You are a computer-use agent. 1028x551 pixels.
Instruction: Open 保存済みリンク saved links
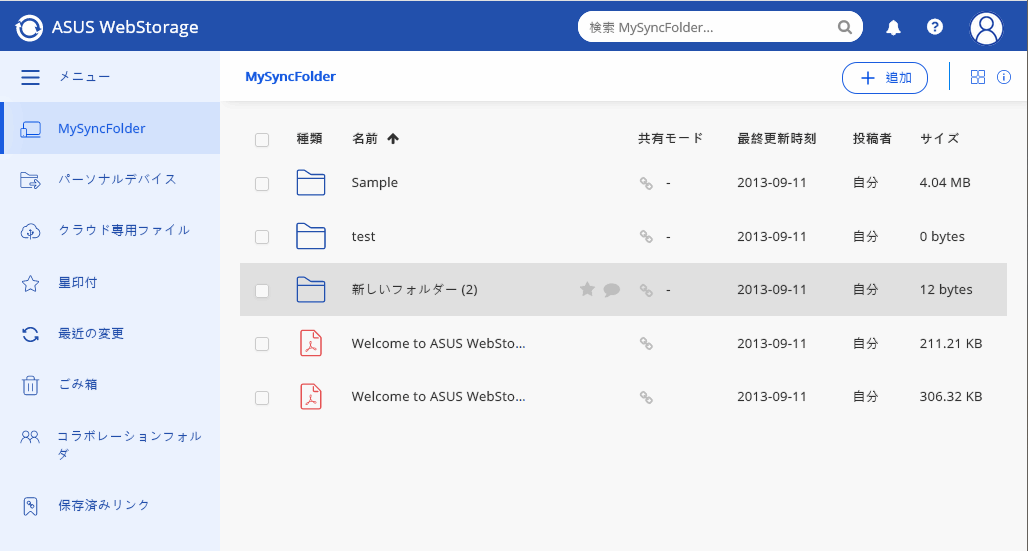coord(110,506)
